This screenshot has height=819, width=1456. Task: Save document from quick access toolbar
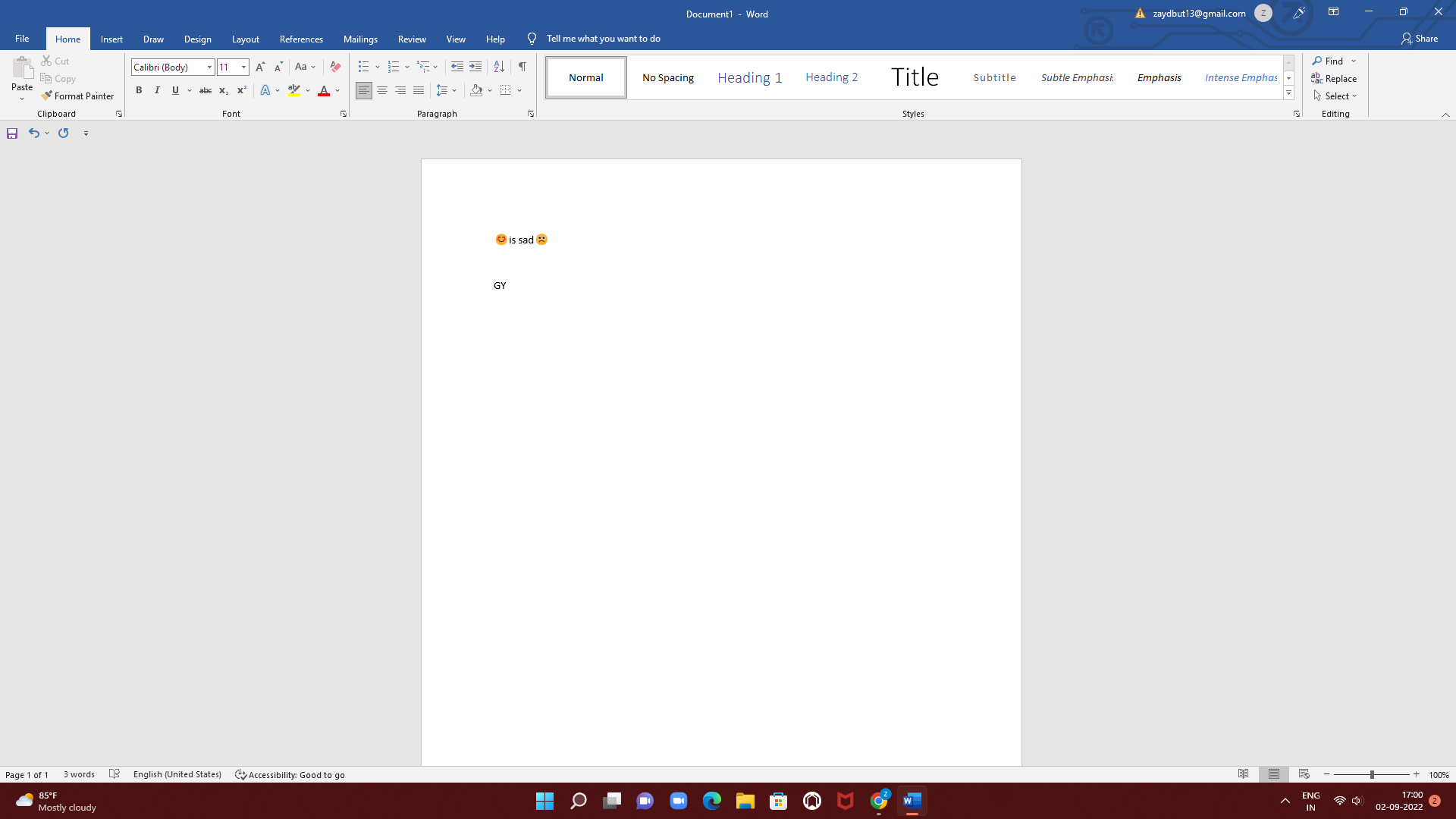point(12,133)
